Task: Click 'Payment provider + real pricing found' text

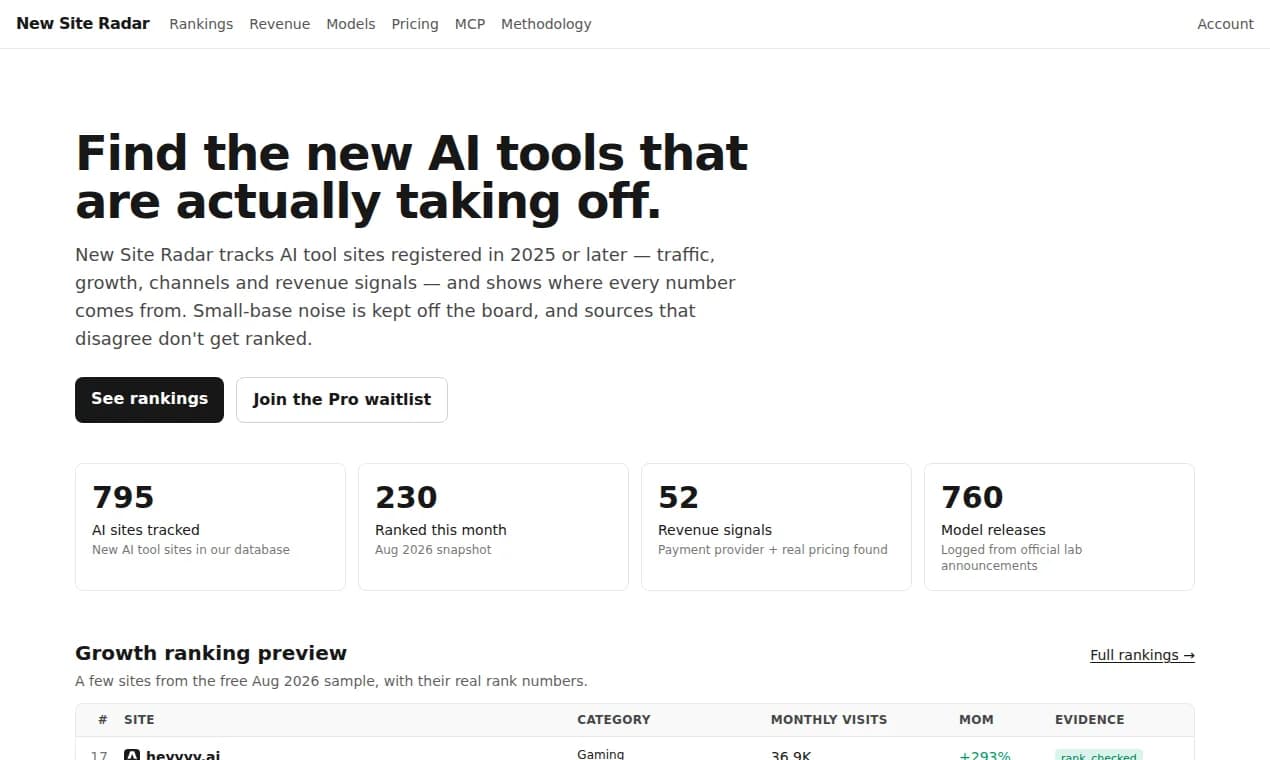Action: (773, 550)
